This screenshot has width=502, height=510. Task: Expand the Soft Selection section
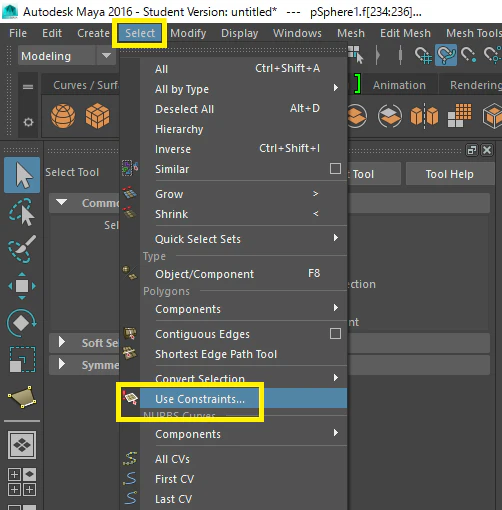pos(62,342)
